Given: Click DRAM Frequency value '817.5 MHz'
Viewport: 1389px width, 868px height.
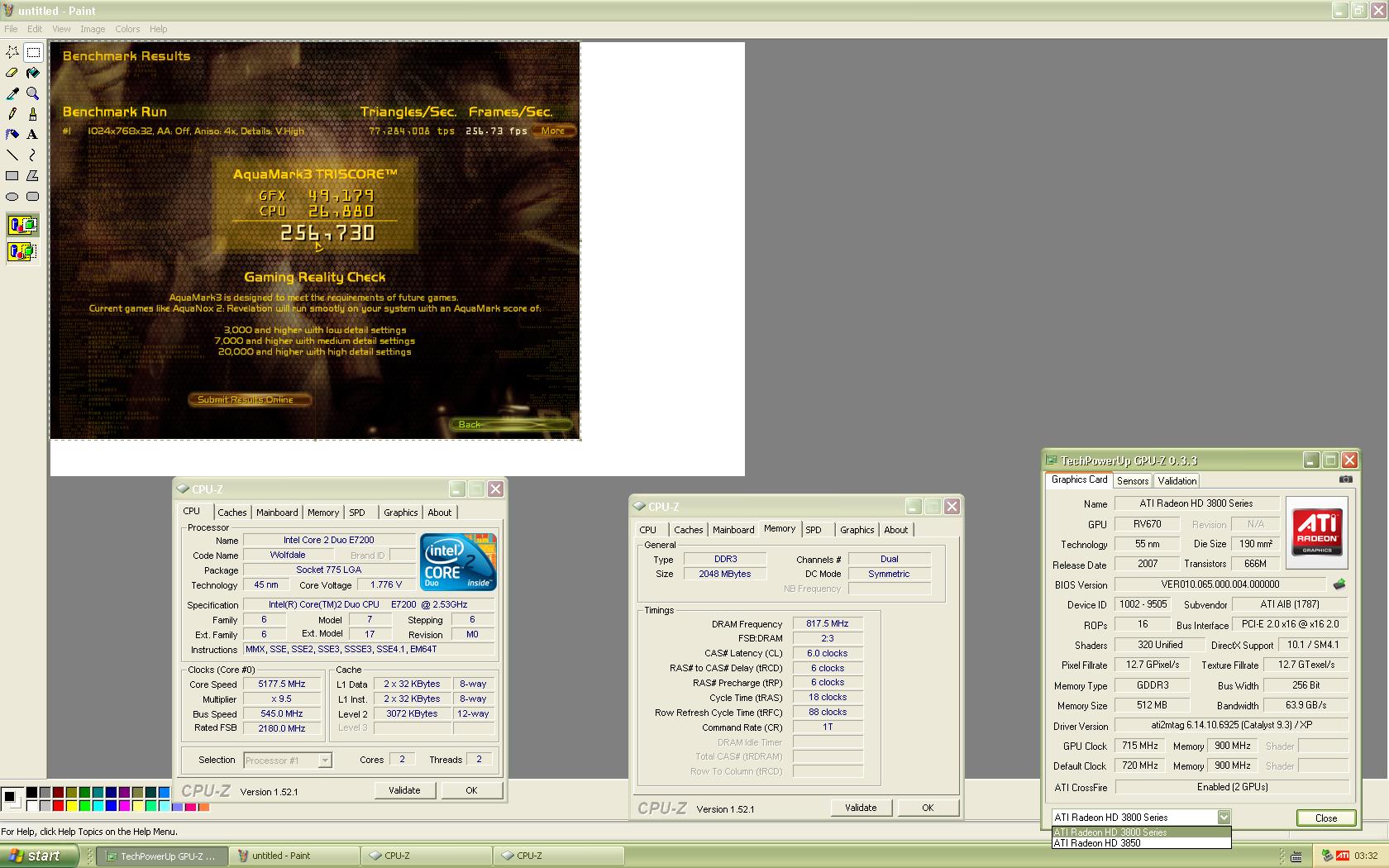Looking at the screenshot, I should pos(828,623).
